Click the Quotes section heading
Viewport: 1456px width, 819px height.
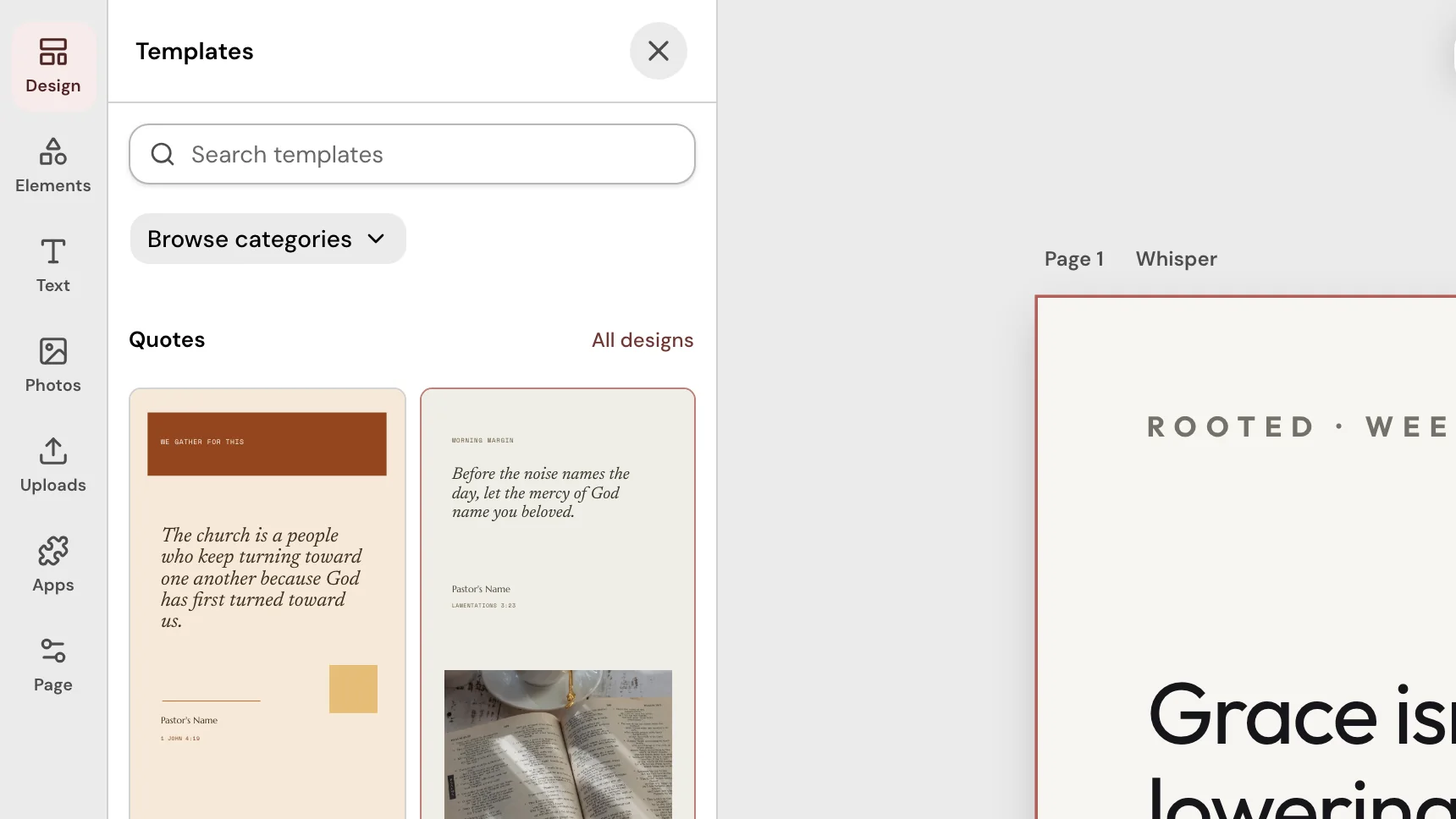click(167, 339)
